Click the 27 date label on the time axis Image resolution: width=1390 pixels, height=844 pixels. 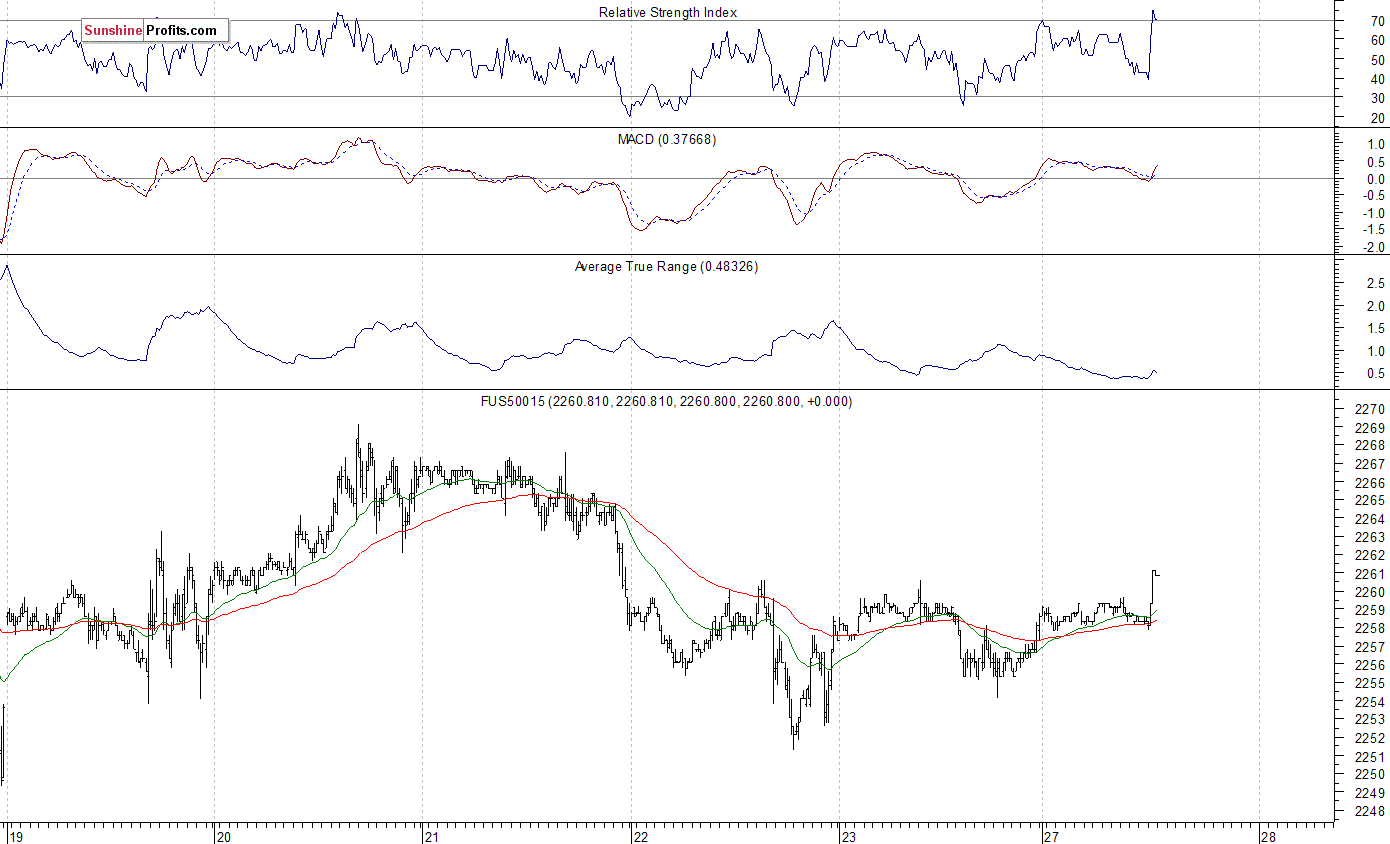1053,836
